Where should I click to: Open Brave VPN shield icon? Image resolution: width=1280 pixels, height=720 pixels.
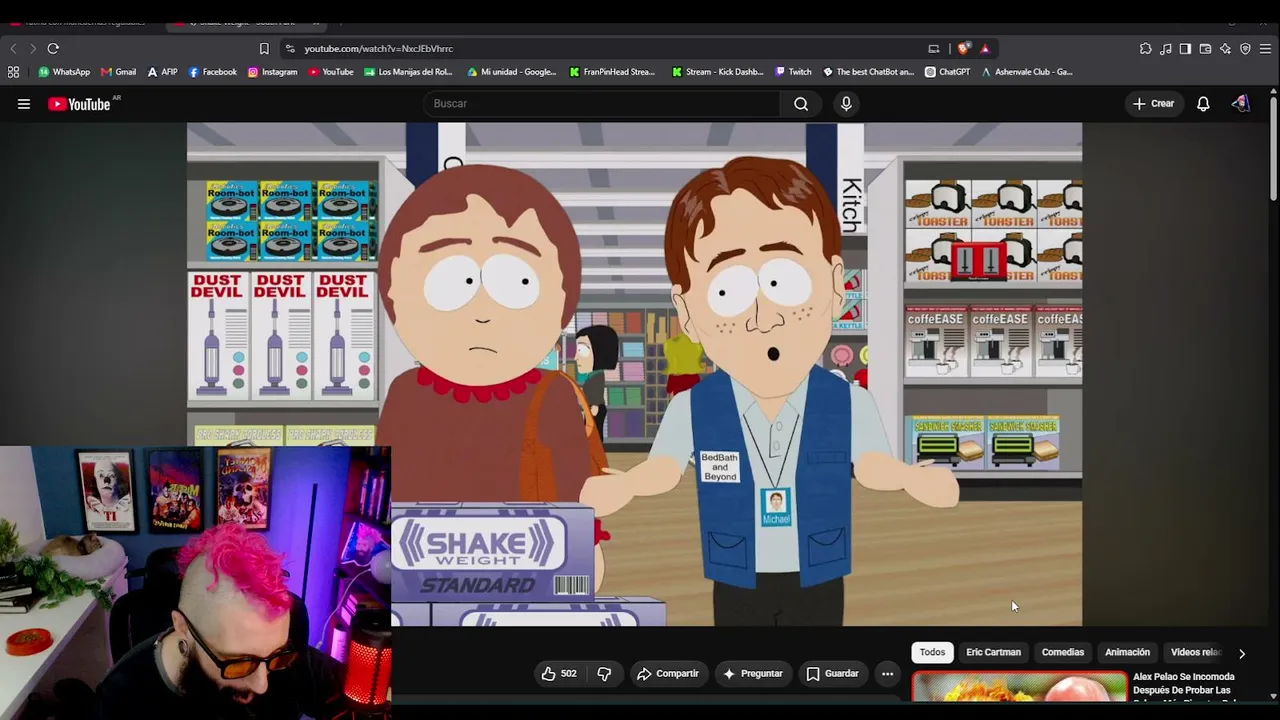[x=1245, y=48]
